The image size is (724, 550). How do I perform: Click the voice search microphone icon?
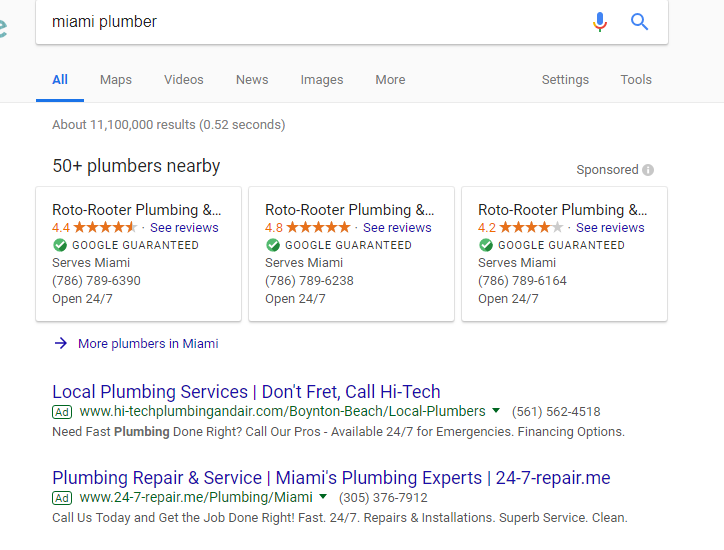[x=600, y=22]
